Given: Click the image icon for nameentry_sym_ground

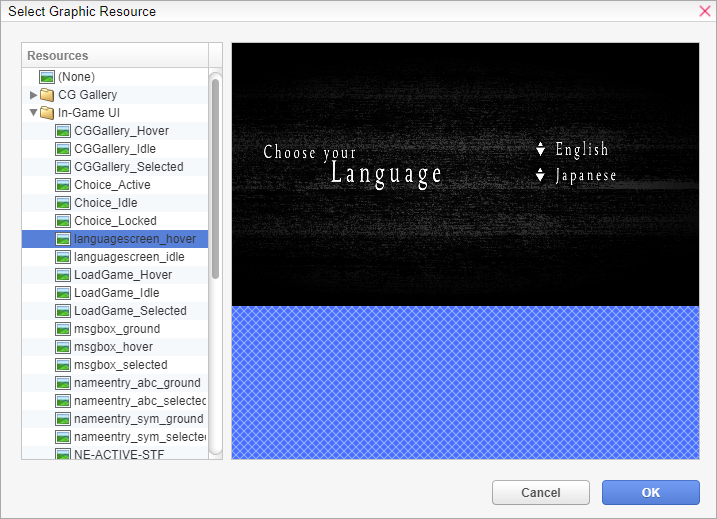Looking at the screenshot, I should [63, 419].
